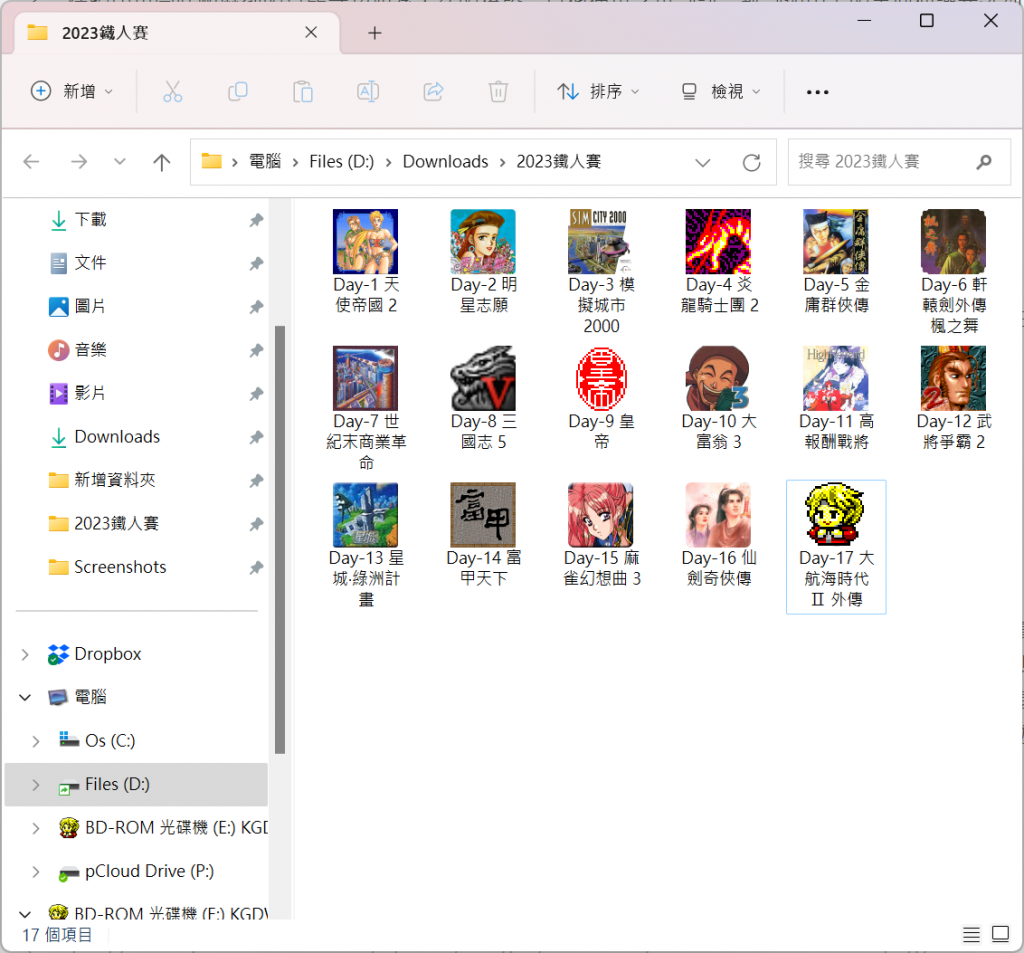Open 影片 in quick access
This screenshot has height=953, width=1024.
[x=91, y=393]
